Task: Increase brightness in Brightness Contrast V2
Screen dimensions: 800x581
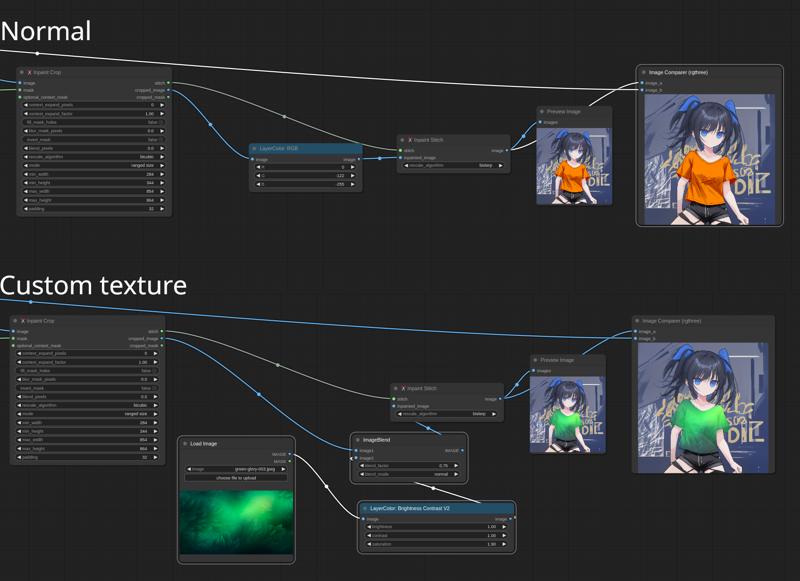Action: 504,527
